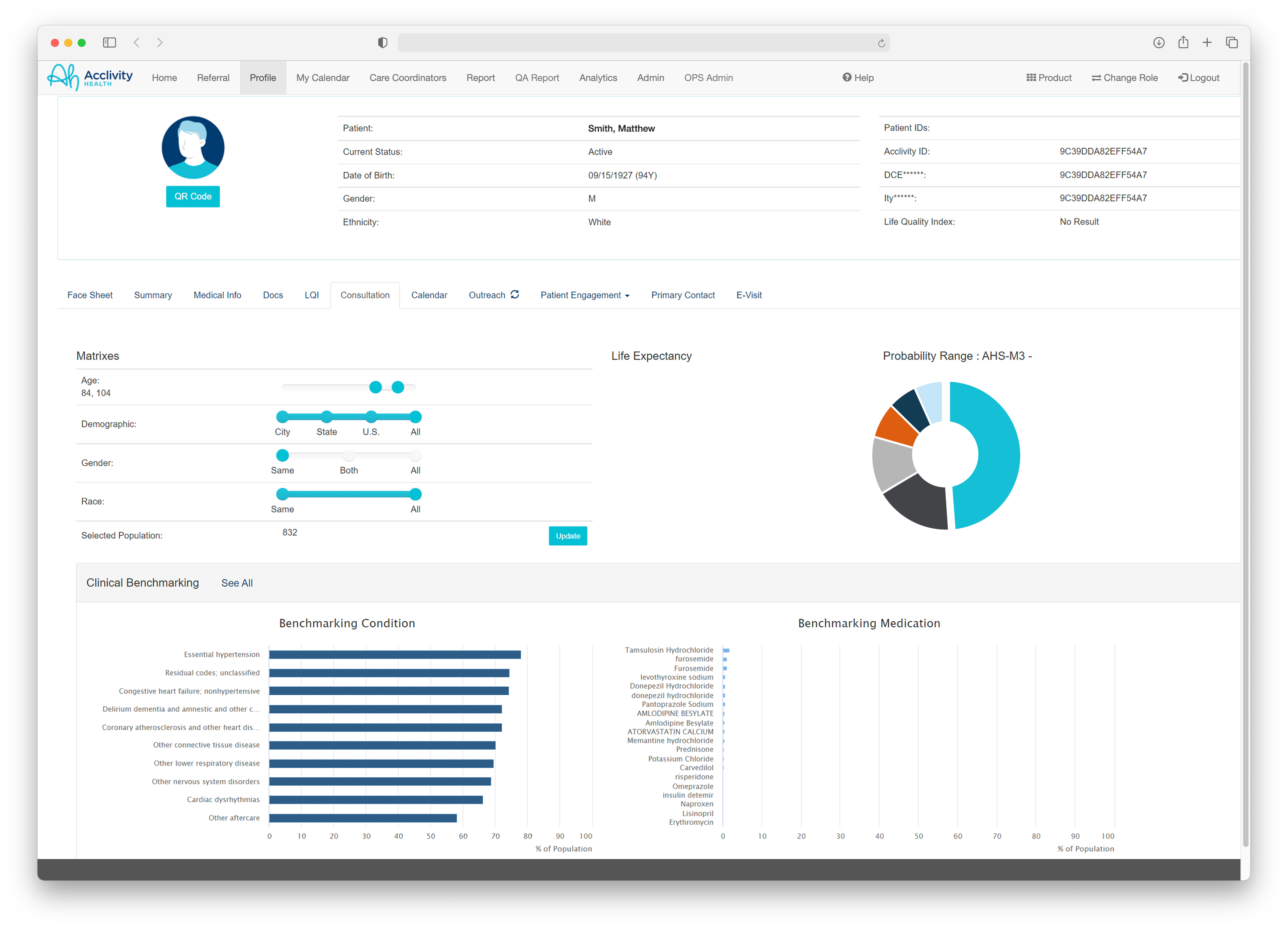Refresh Outreach using its refresh icon

(515, 294)
